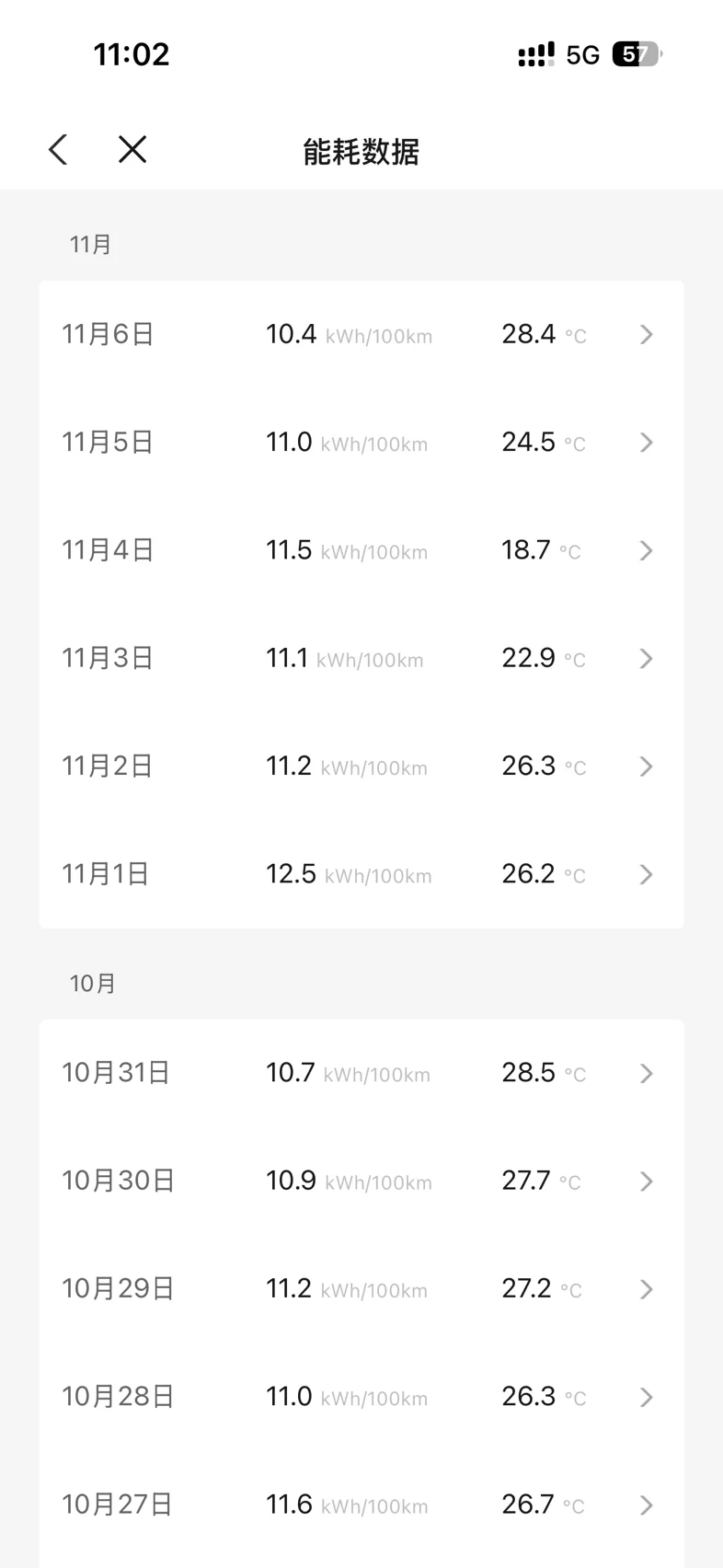Tap chevron on 10月30日 row
Image resolution: width=723 pixels, height=1568 pixels.
click(x=646, y=1181)
